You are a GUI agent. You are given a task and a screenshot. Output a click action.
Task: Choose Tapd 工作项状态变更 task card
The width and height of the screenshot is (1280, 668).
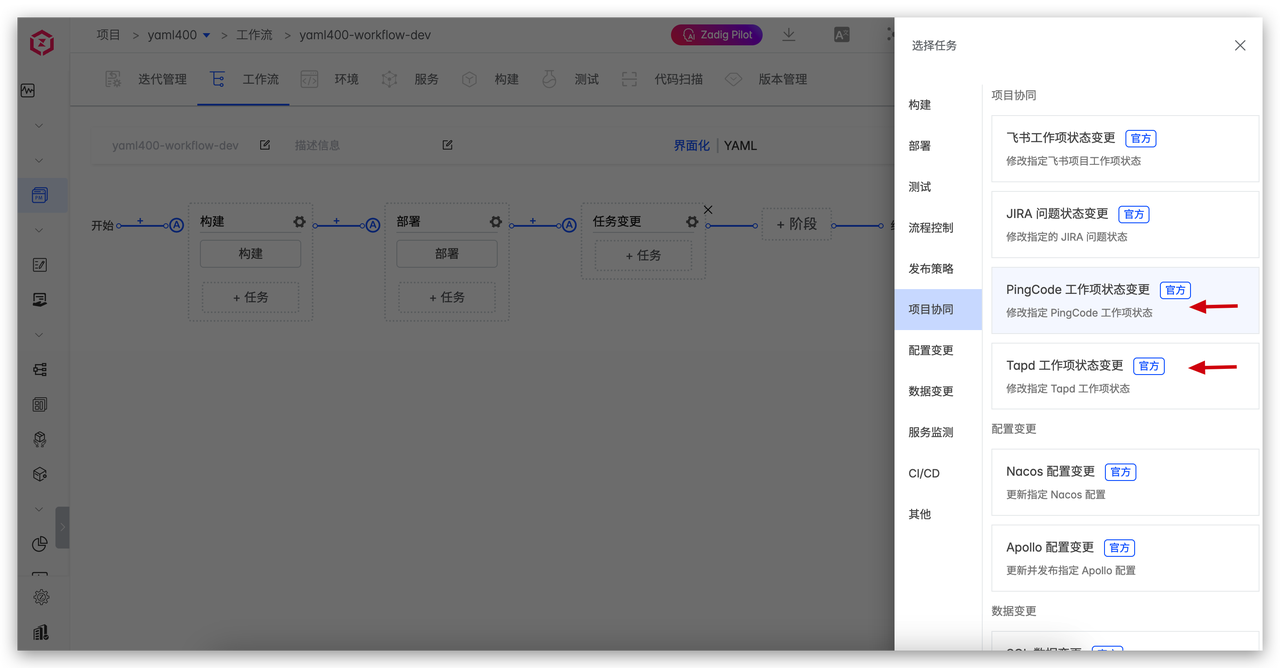1125,376
